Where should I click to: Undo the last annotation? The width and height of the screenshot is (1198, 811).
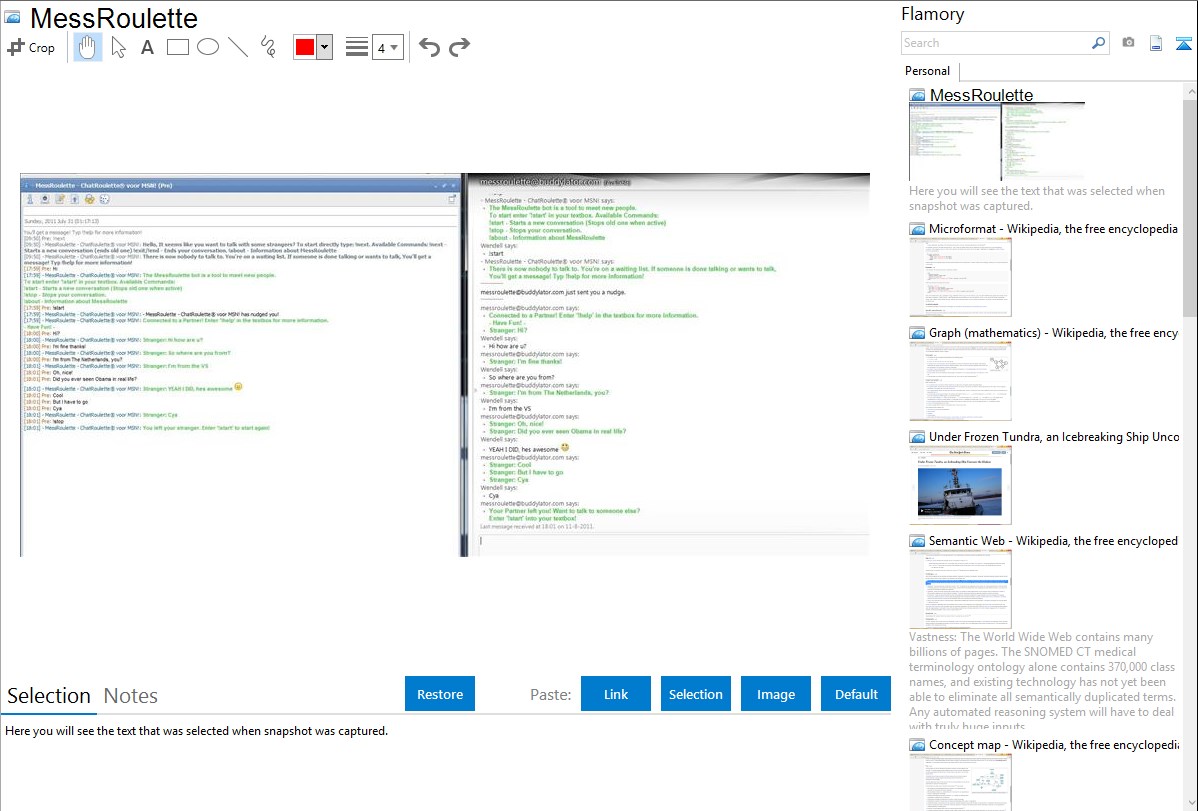pos(429,47)
